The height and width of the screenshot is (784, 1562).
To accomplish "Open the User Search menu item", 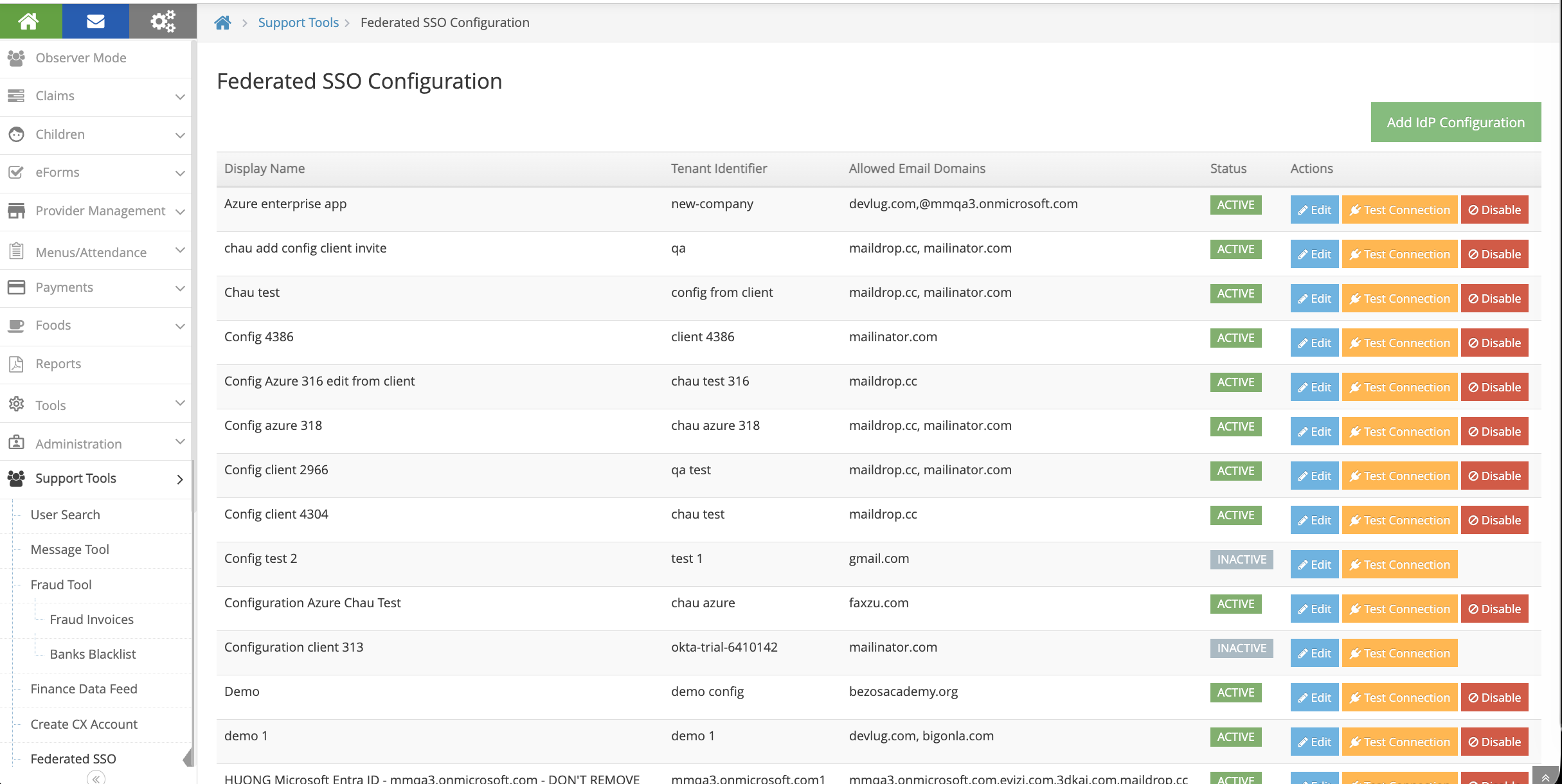I will tap(65, 514).
